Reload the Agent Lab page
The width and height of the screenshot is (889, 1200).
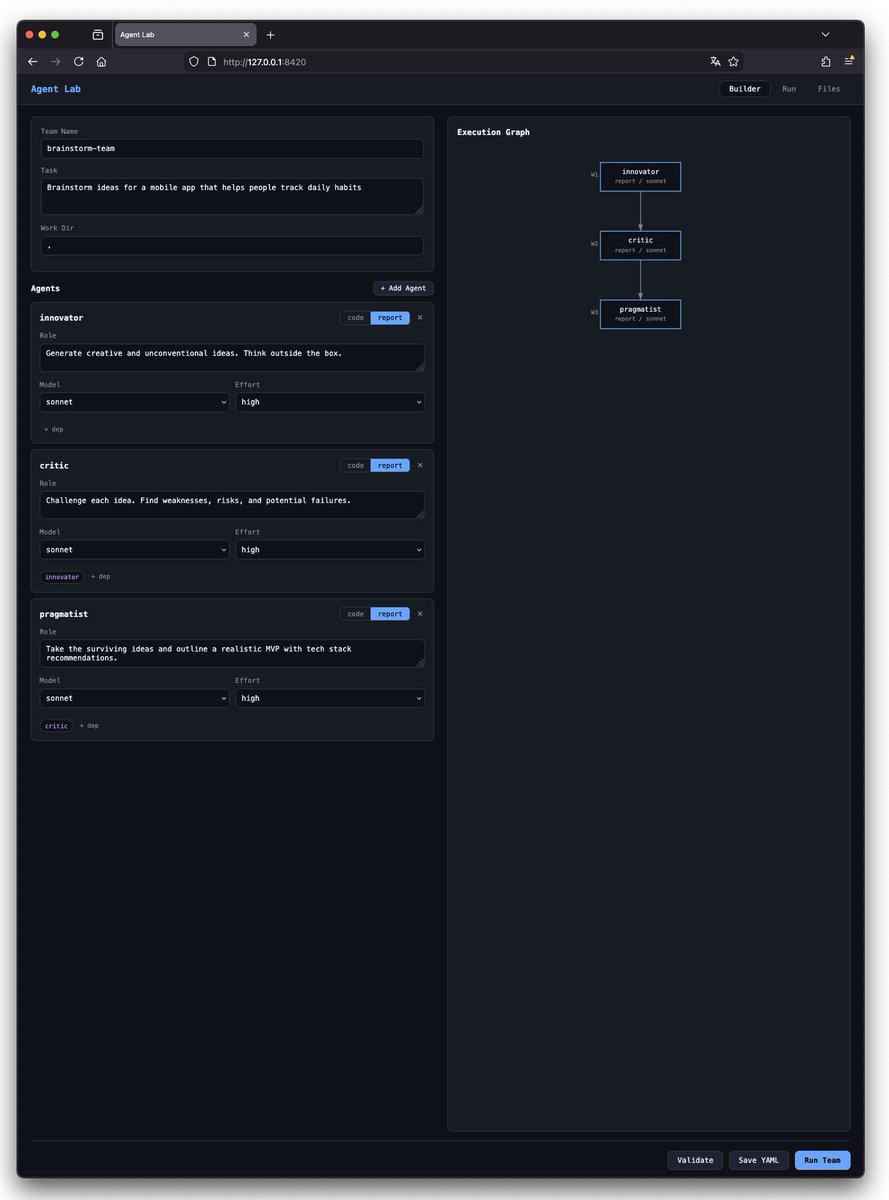pos(79,61)
